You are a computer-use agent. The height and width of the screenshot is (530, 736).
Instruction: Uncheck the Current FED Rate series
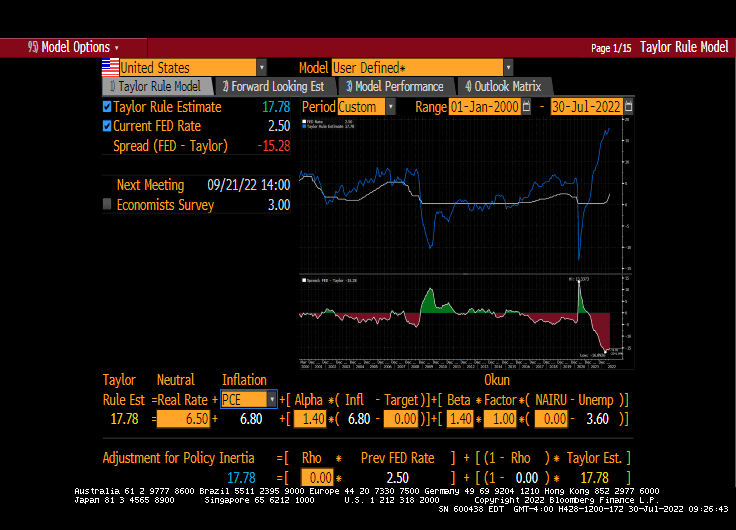pyautogui.click(x=108, y=126)
